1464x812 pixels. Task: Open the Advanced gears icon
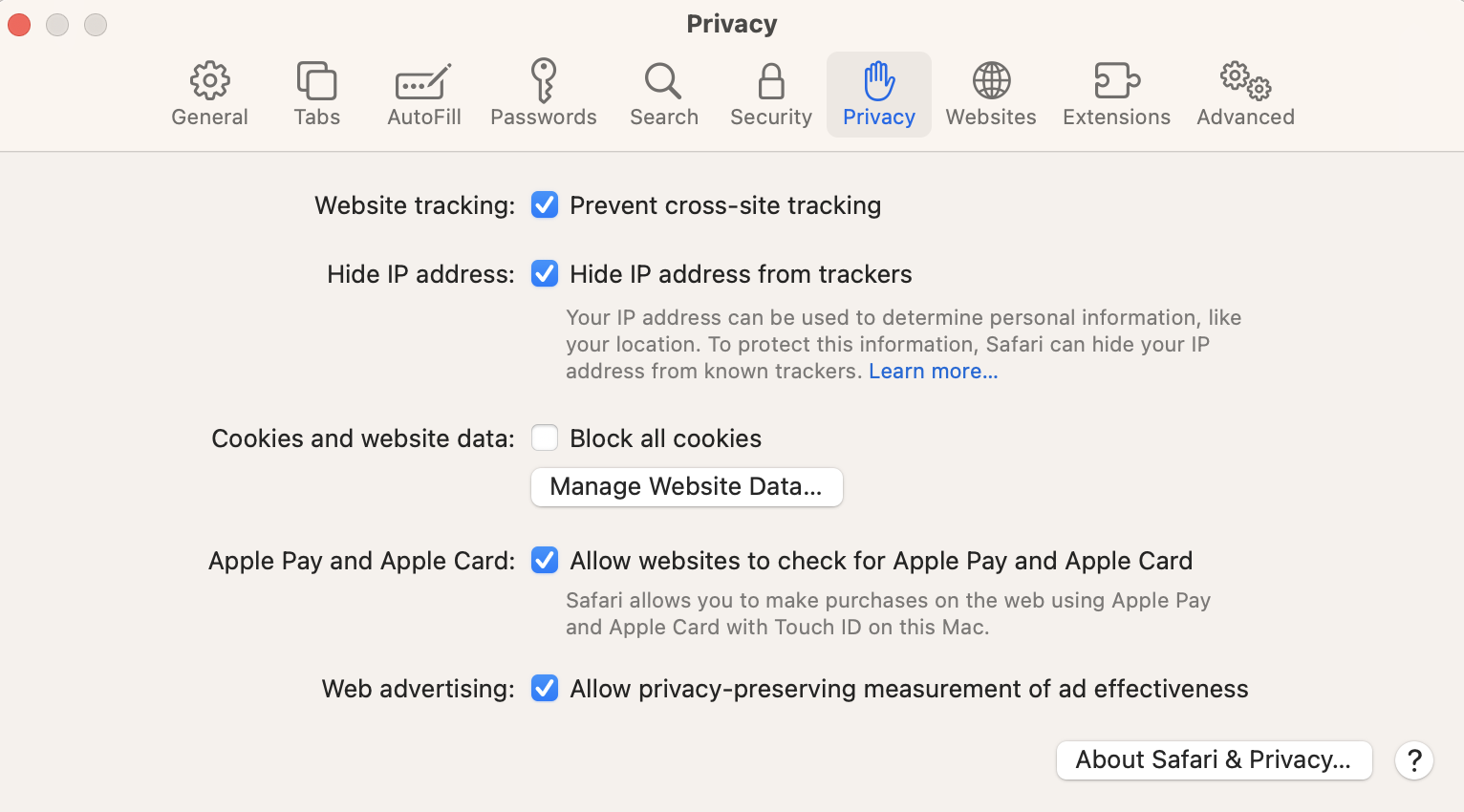[x=1245, y=82]
